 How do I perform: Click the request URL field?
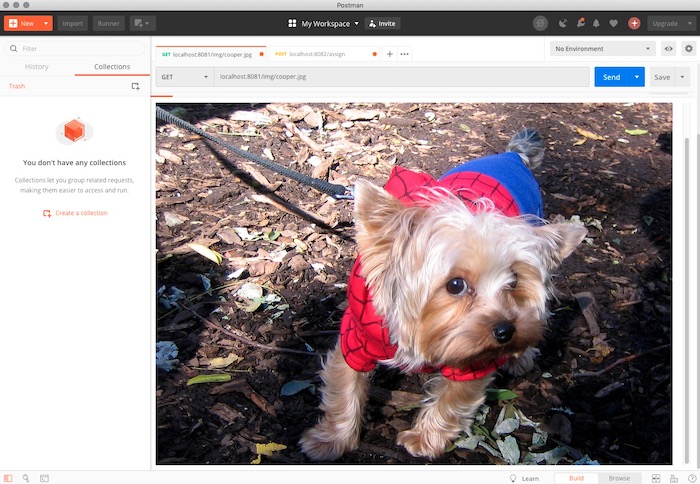402,77
